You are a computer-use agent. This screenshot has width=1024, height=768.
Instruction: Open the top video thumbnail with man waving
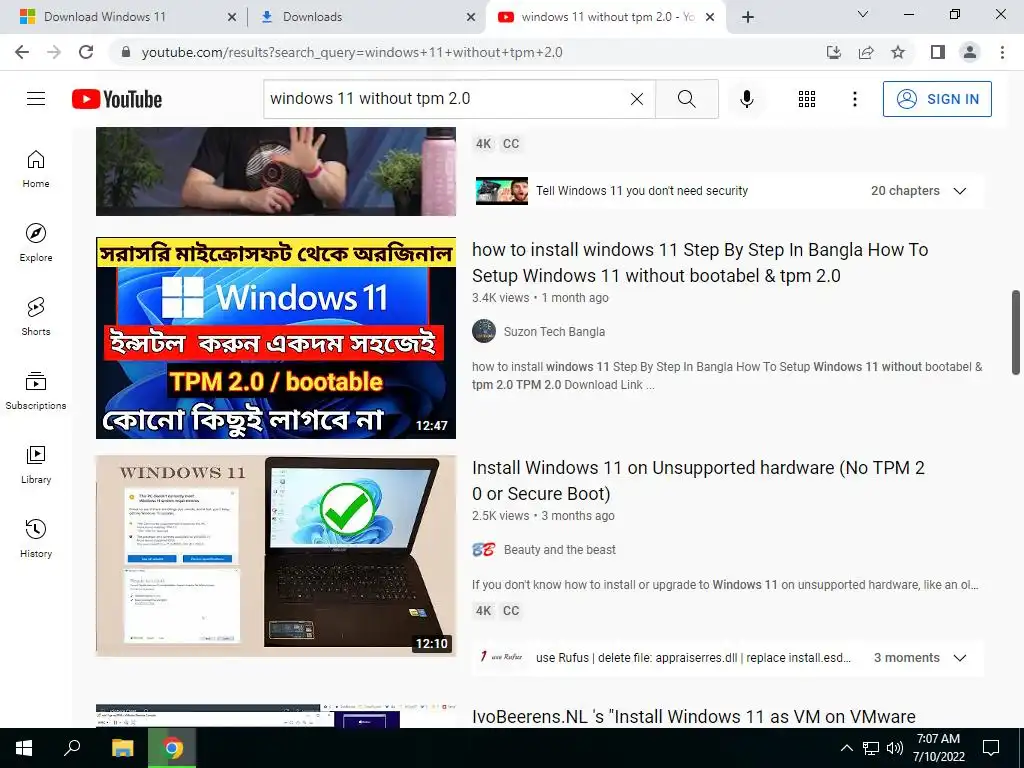pyautogui.click(x=276, y=171)
